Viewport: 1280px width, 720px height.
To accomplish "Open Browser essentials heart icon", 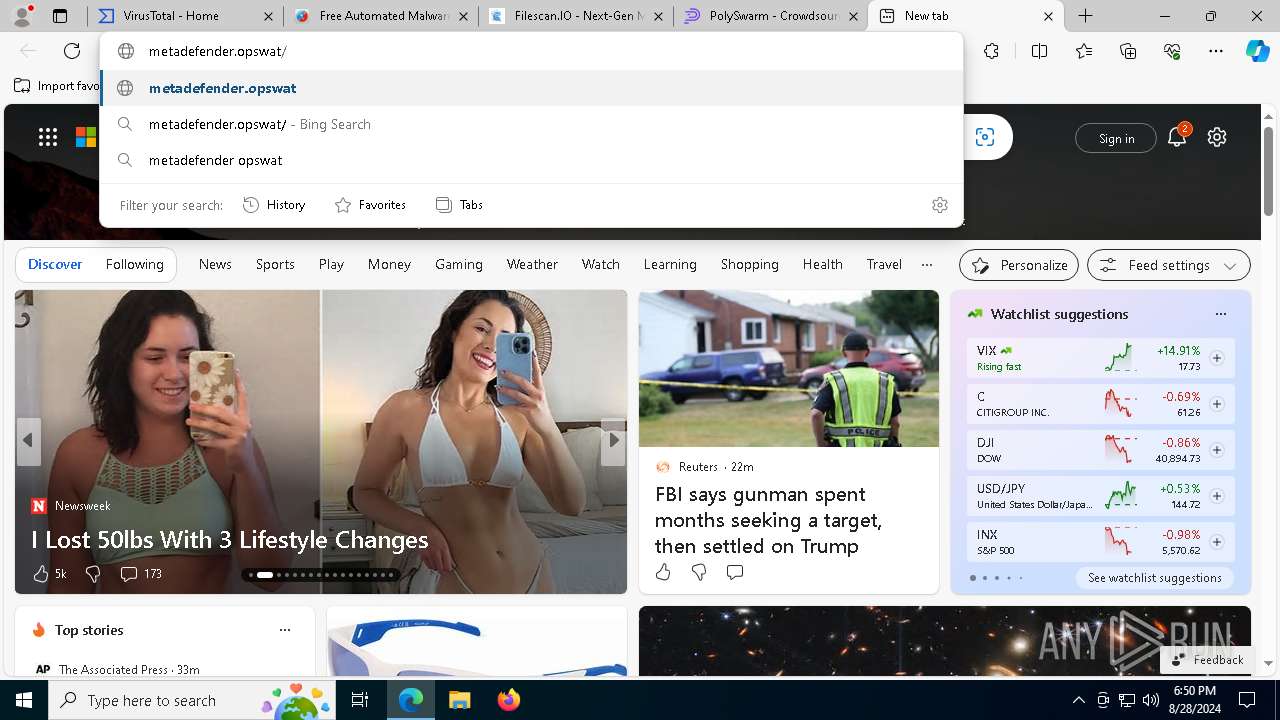I will point(1172,51).
